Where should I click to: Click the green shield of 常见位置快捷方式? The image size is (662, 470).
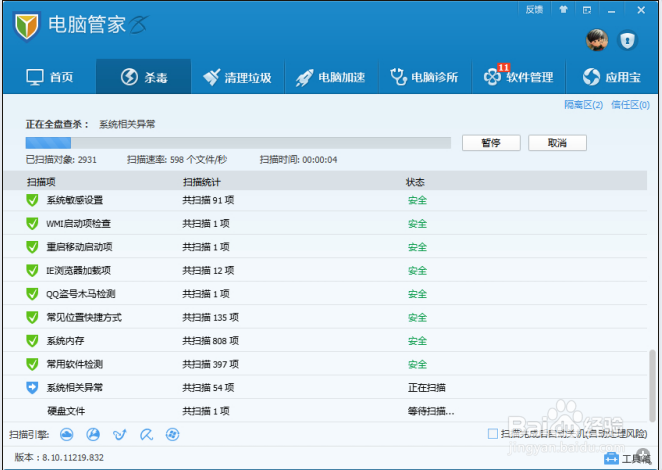pyautogui.click(x=32, y=317)
